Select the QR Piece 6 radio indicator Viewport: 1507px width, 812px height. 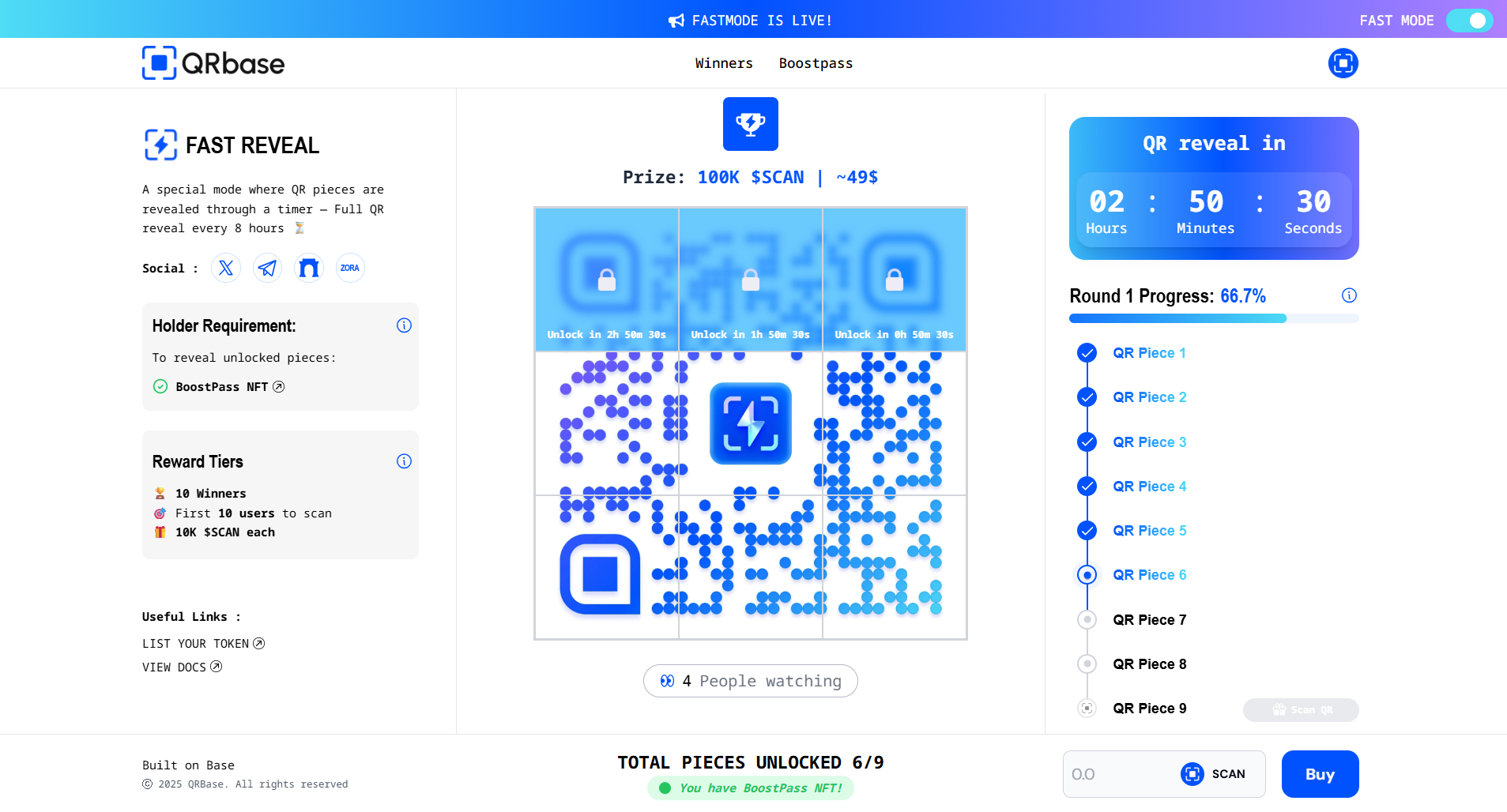1087,574
